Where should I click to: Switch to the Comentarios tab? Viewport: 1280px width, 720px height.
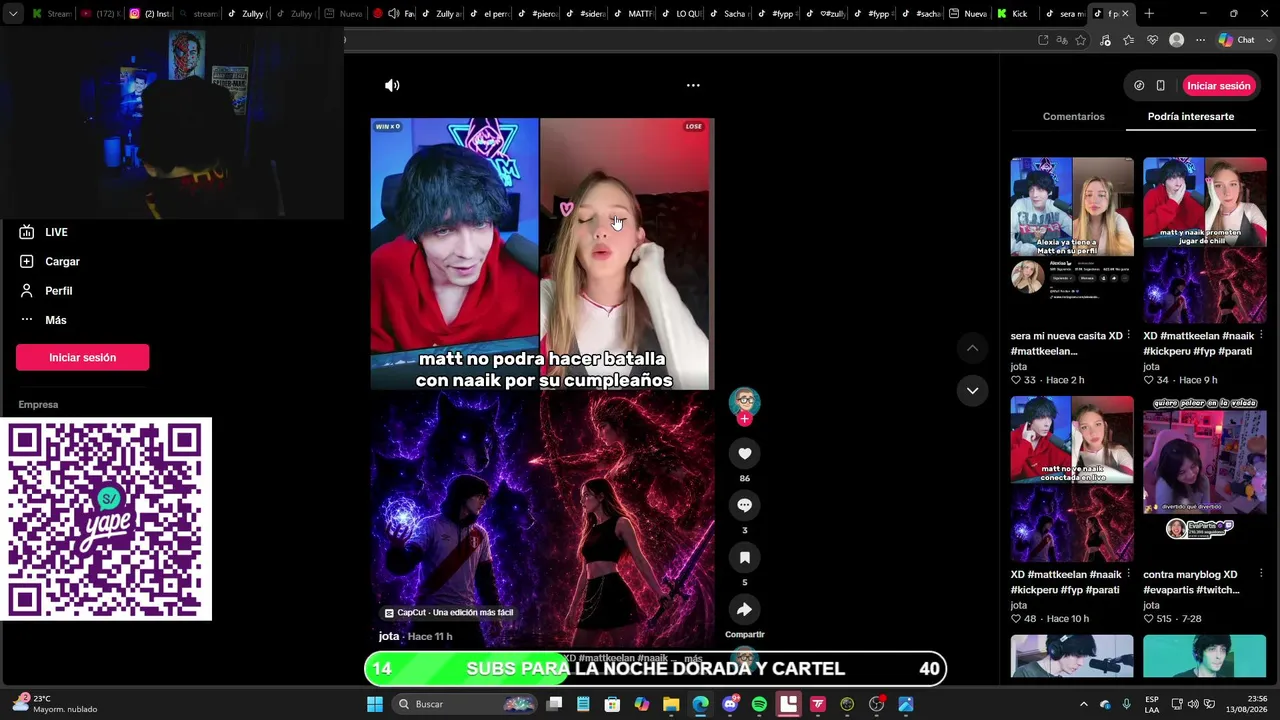tap(1073, 117)
